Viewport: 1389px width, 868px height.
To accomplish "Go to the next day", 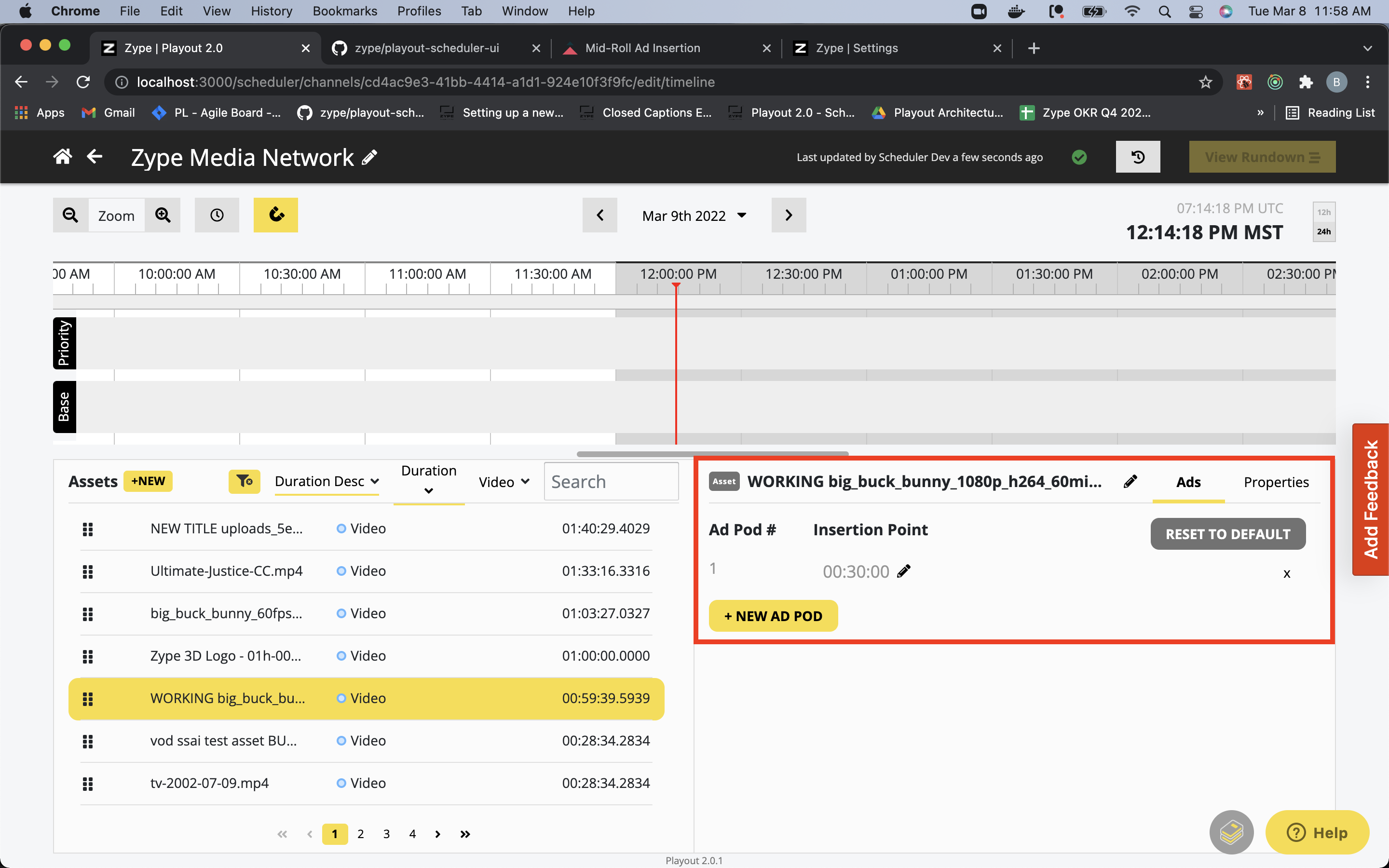I will tap(789, 215).
